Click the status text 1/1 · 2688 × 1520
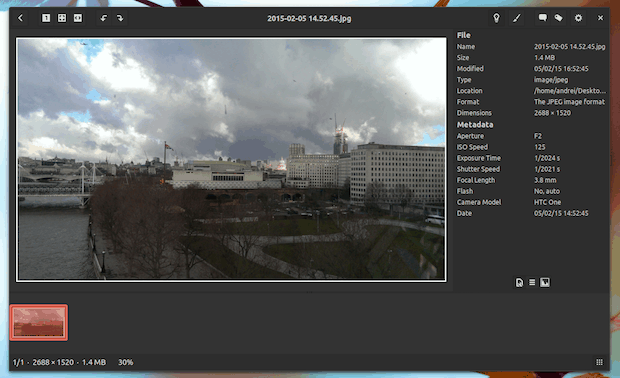620x378 pixels. click(x=43, y=362)
